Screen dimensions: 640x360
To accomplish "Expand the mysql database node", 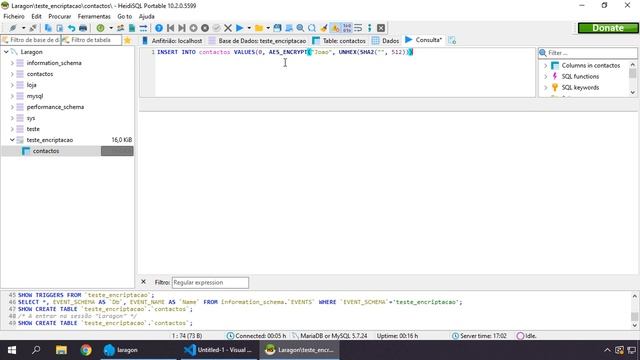I will click(x=12, y=96).
